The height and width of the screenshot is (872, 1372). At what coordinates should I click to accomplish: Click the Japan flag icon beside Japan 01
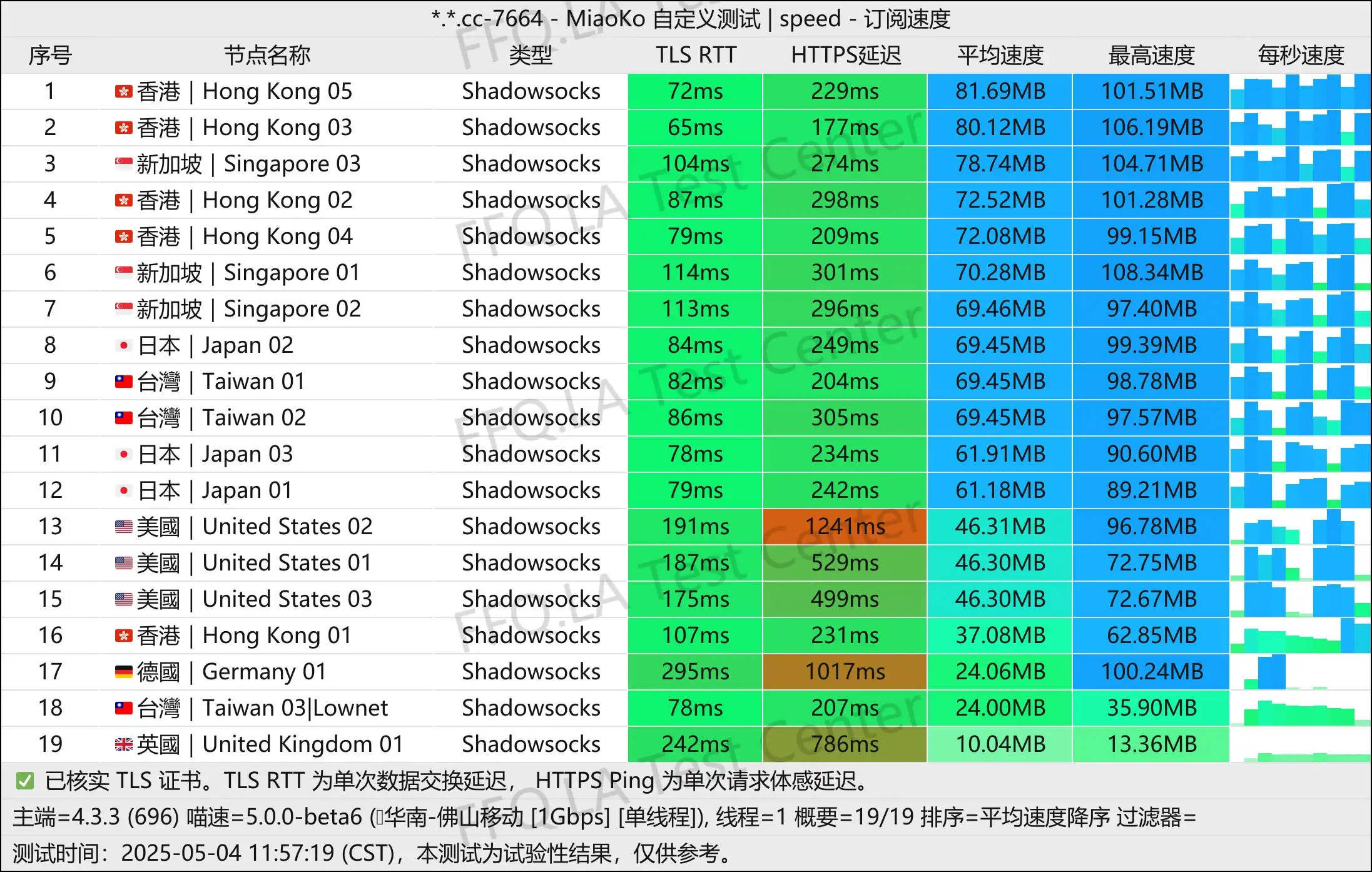pyautogui.click(x=124, y=491)
